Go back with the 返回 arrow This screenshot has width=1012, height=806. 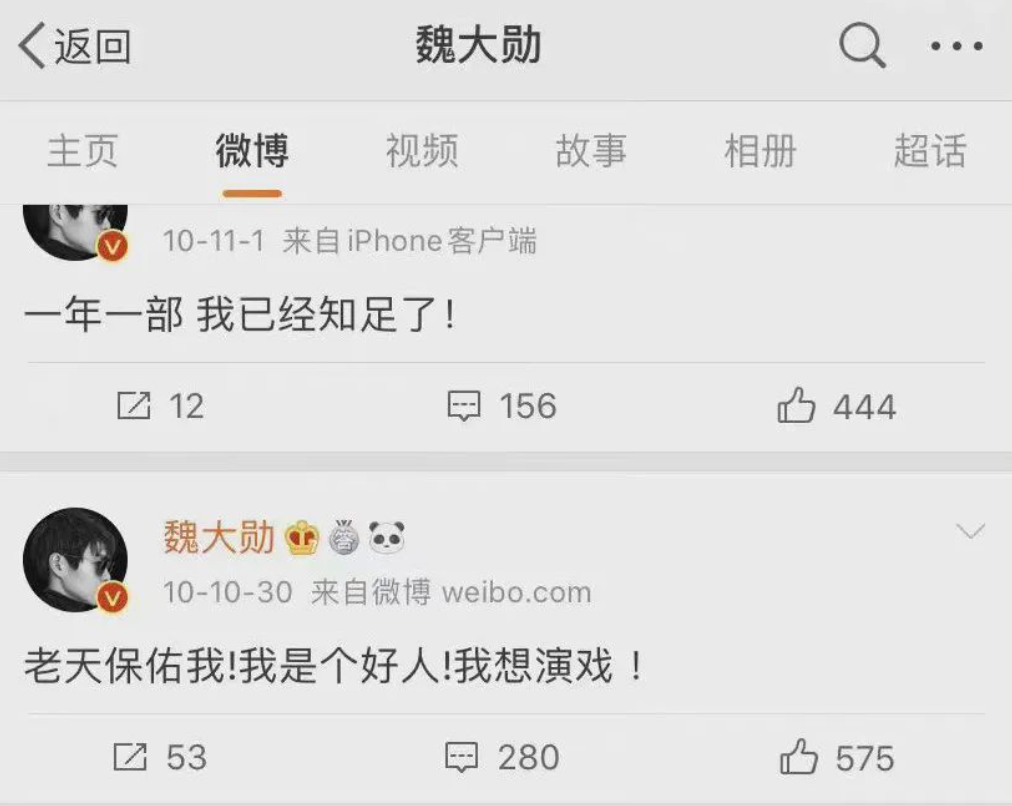coord(74,46)
